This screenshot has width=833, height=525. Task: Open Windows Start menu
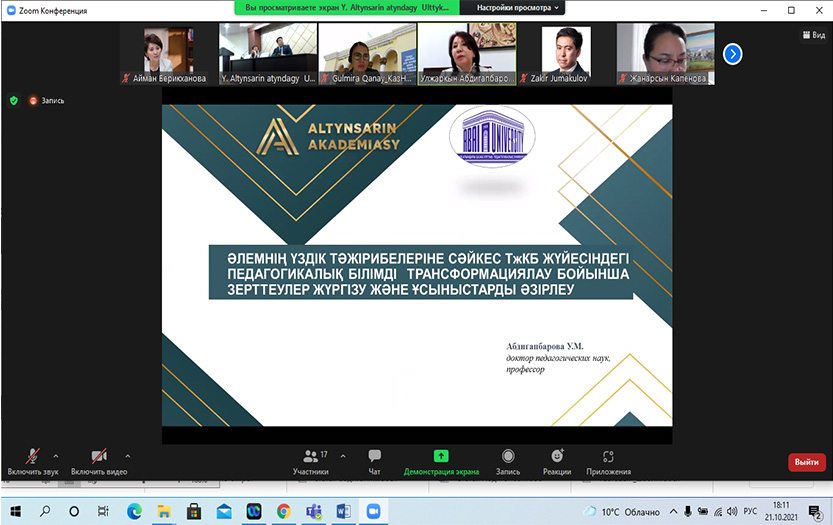15,511
